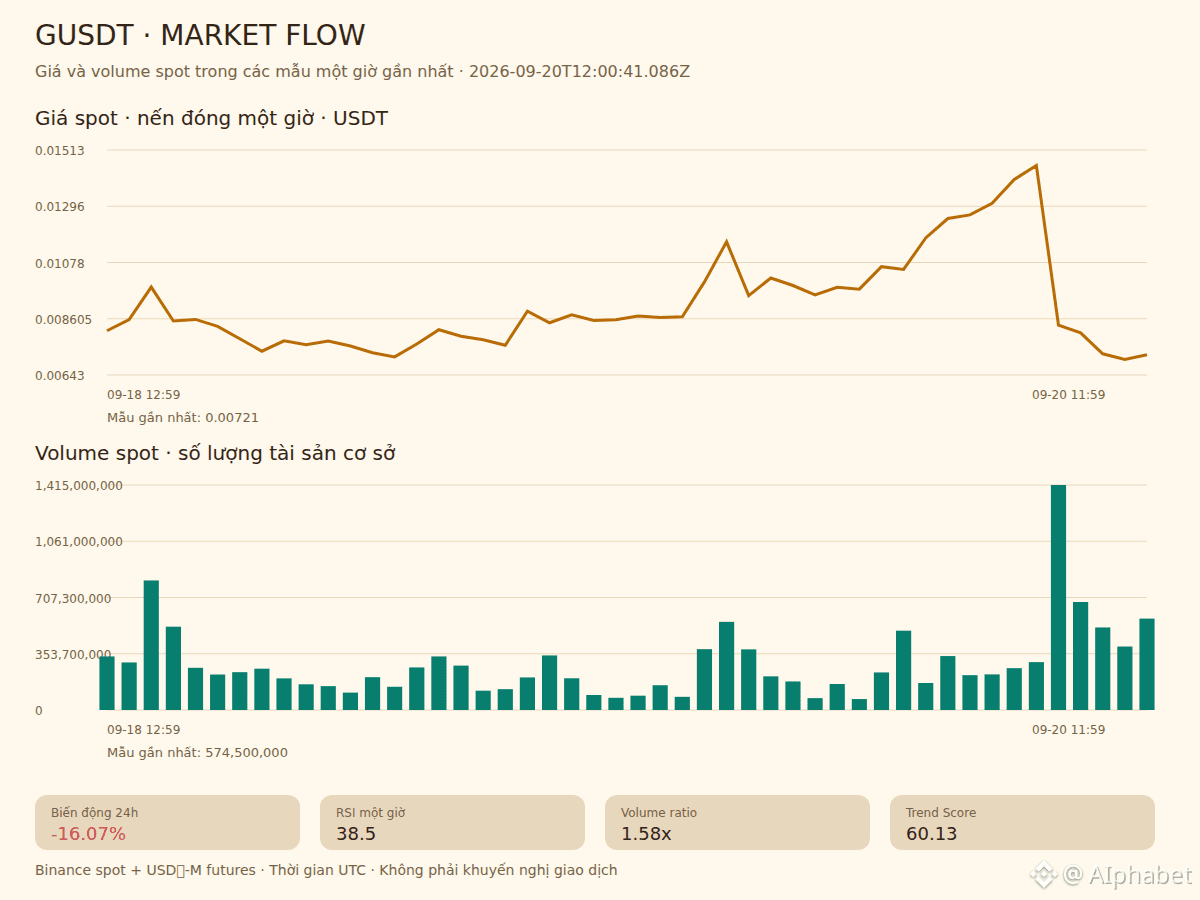Screen dimensions: 1200x900
Task: Click the Trend Score 60.13 card
Action: pyautogui.click(x=1022, y=823)
